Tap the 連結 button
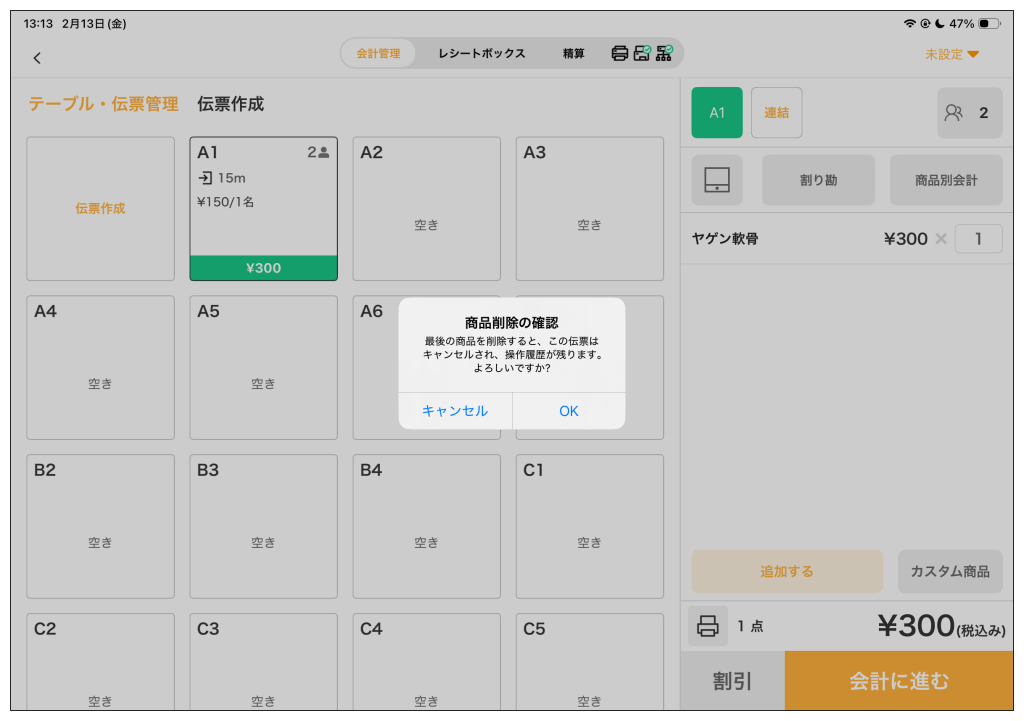Screen dimensions: 1024x721 click(x=776, y=113)
